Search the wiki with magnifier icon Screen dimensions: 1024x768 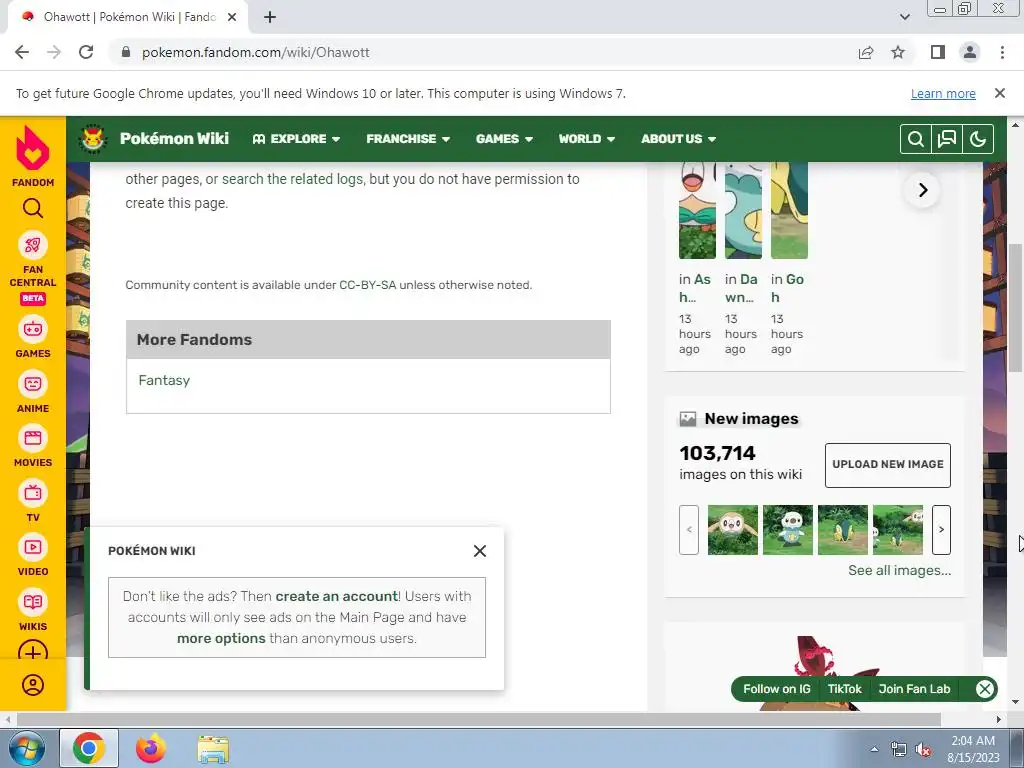point(916,139)
